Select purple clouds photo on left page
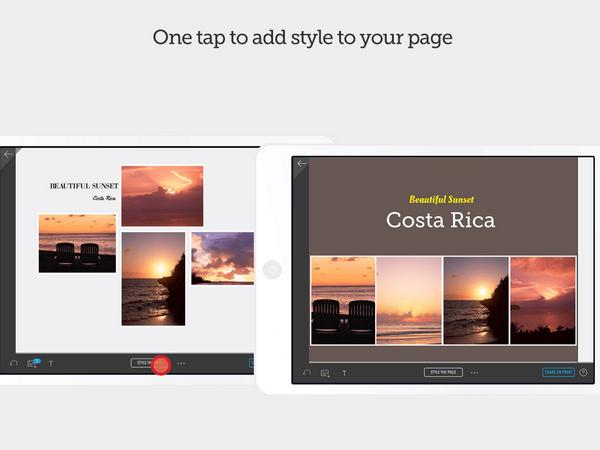The height and width of the screenshot is (450, 600). (x=222, y=258)
